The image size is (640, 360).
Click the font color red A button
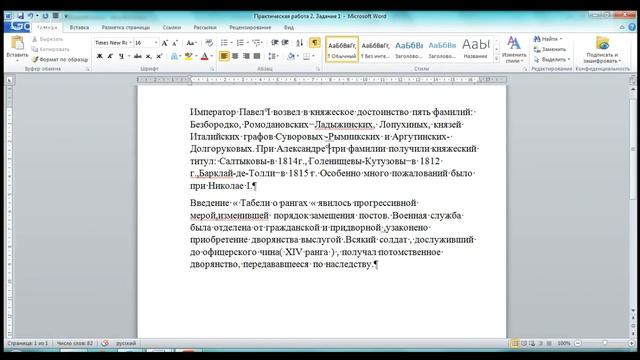point(204,56)
